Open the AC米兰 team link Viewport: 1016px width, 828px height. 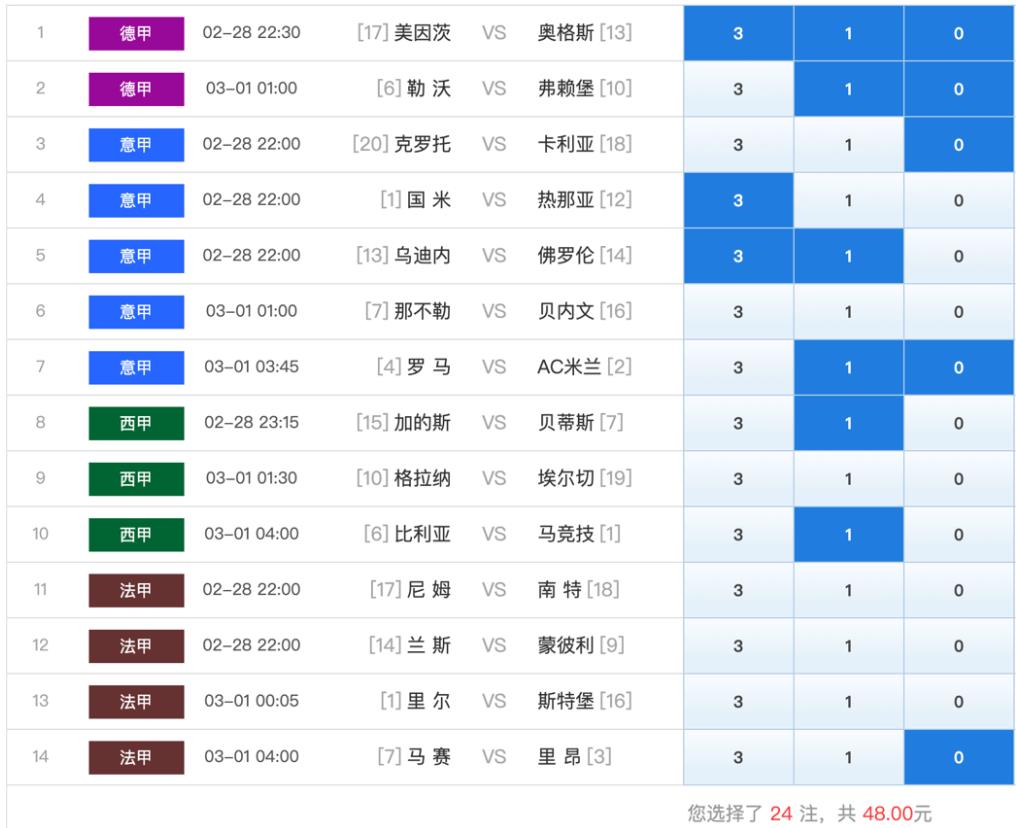pos(569,367)
